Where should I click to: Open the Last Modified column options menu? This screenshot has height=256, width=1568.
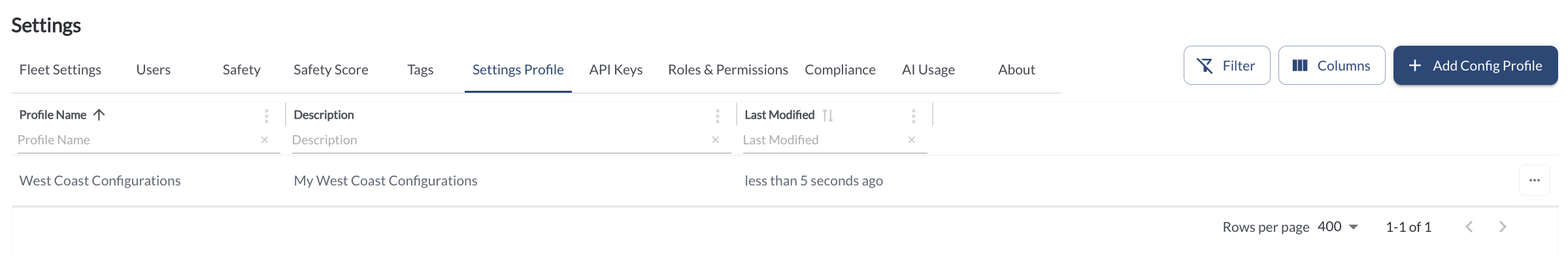pyautogui.click(x=913, y=116)
